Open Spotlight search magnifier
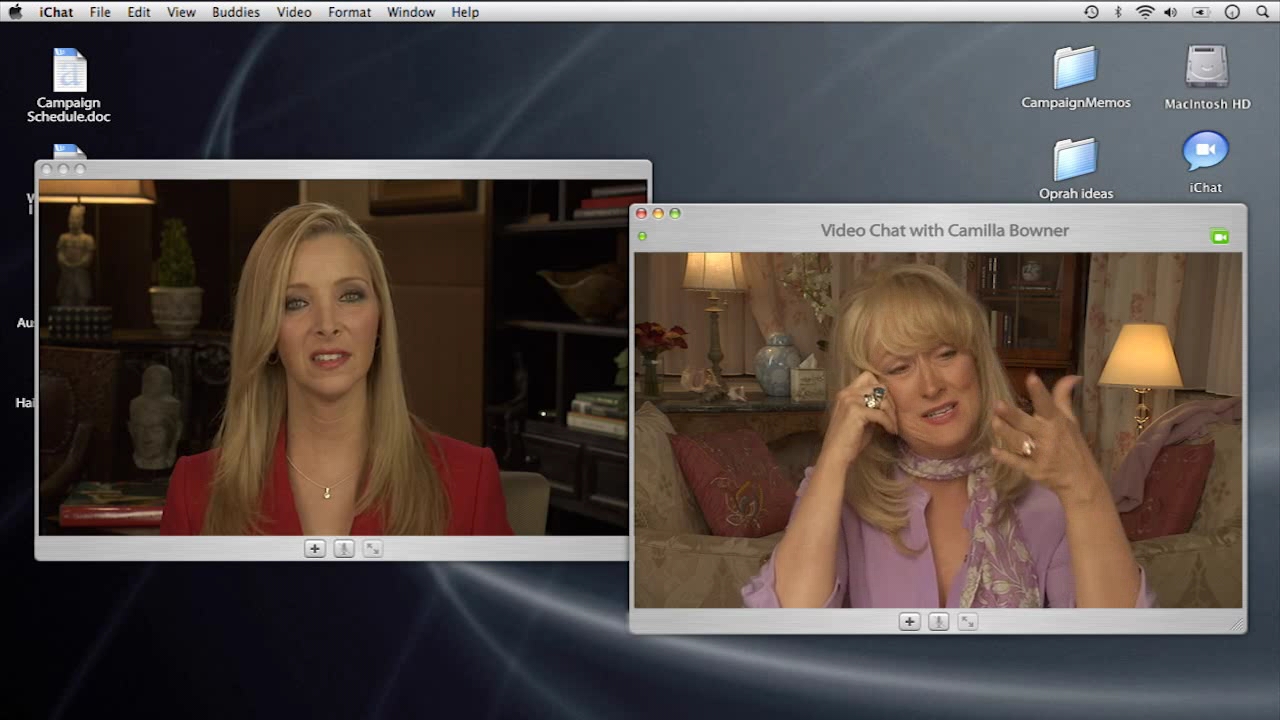This screenshot has height=720, width=1280. pos(1262,12)
